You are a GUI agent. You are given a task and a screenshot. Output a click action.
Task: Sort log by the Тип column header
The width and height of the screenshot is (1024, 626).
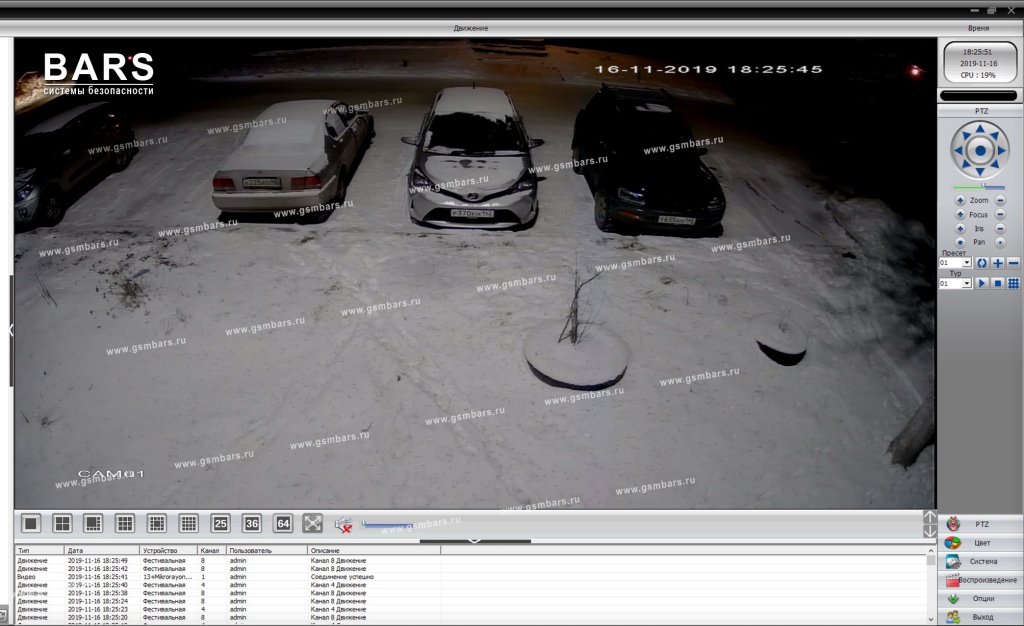click(x=39, y=550)
